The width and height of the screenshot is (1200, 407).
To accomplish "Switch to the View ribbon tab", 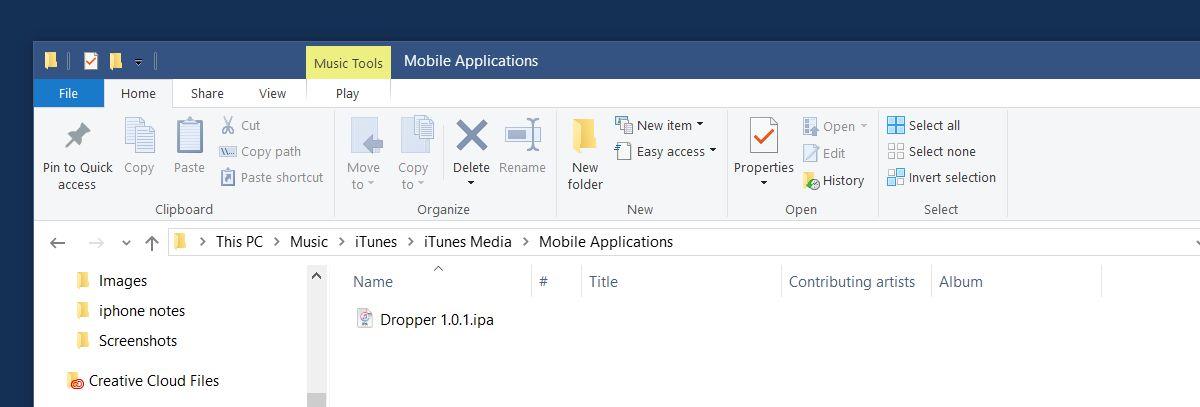I will 272,93.
